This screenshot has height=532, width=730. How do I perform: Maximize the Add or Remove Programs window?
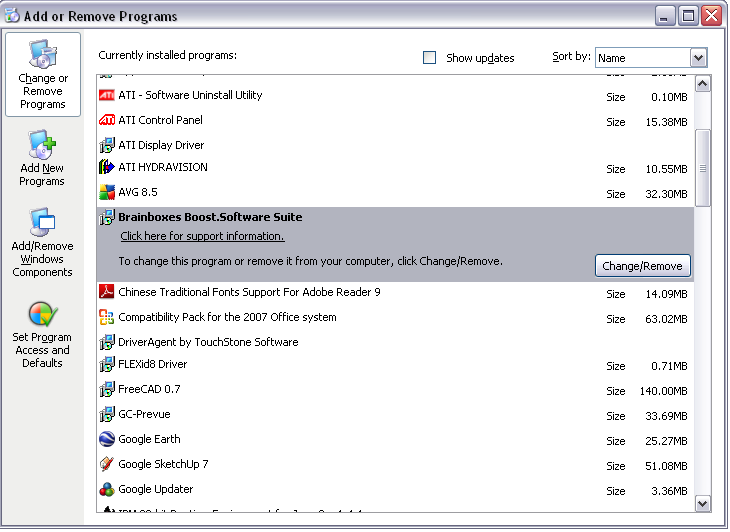688,16
